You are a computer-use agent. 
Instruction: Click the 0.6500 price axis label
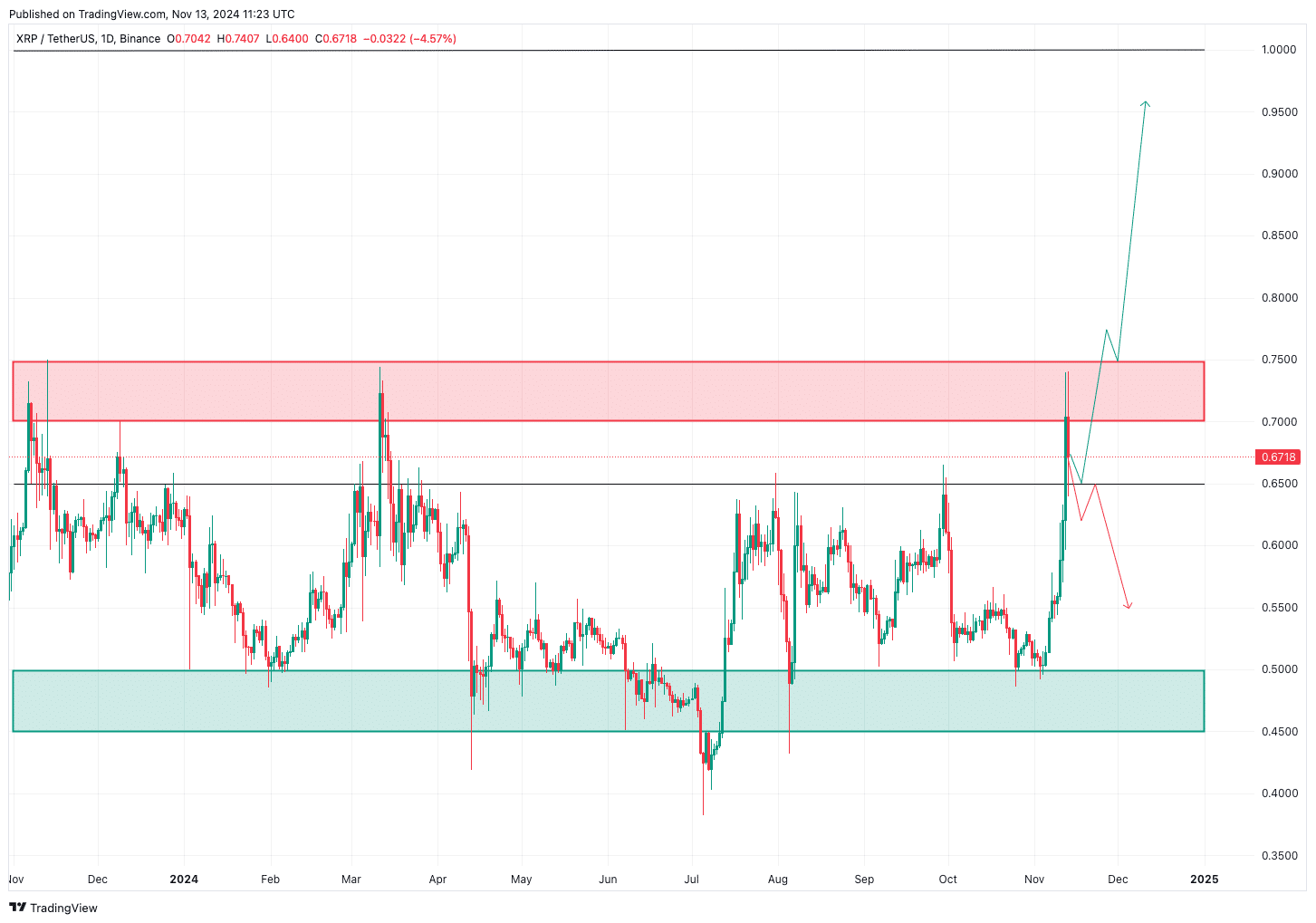click(x=1279, y=484)
